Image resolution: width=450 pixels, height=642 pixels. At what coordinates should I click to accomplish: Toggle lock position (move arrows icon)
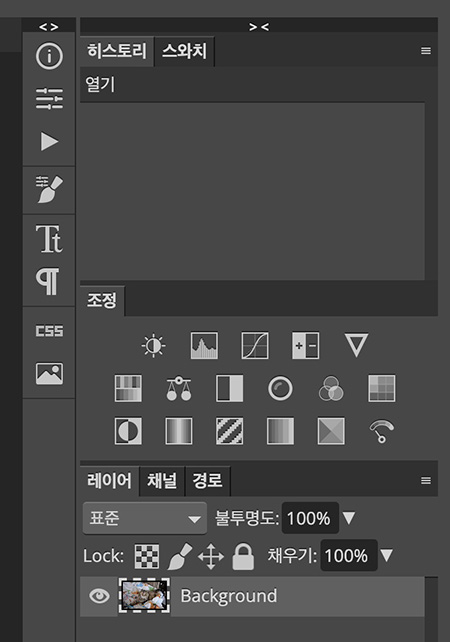211,556
